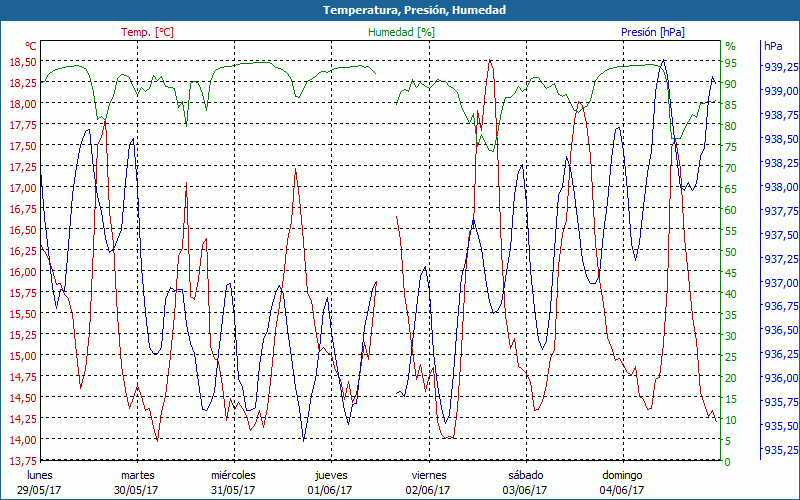This screenshot has height=500, width=800.
Task: Click the 939,25 pressure axis tick
Action: 780,67
